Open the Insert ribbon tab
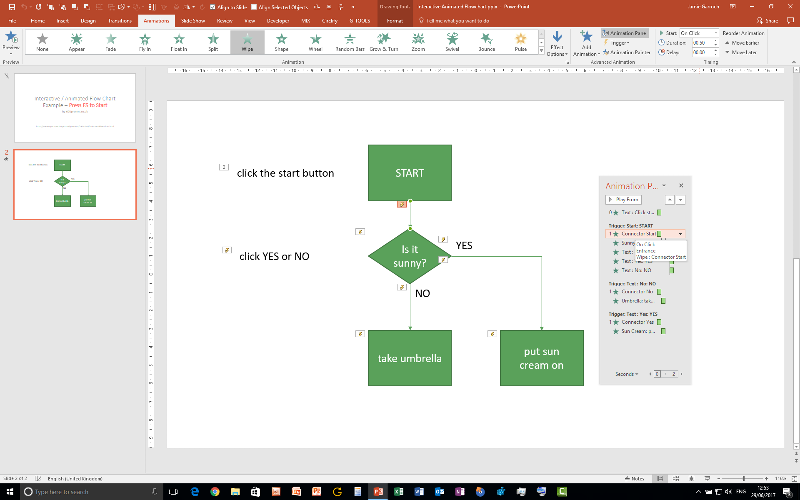The image size is (800, 500). pos(64,19)
